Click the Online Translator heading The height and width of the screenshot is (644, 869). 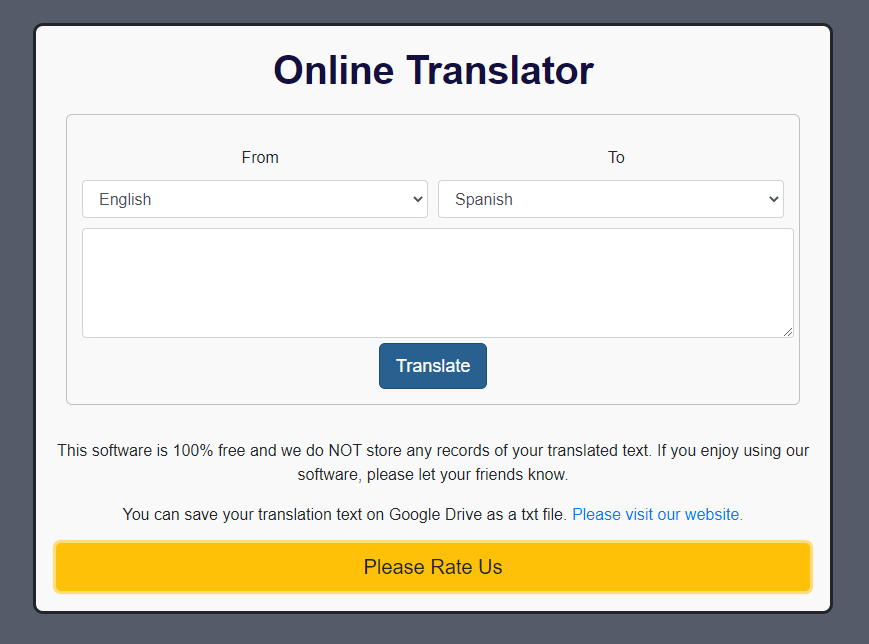pyautogui.click(x=433, y=70)
